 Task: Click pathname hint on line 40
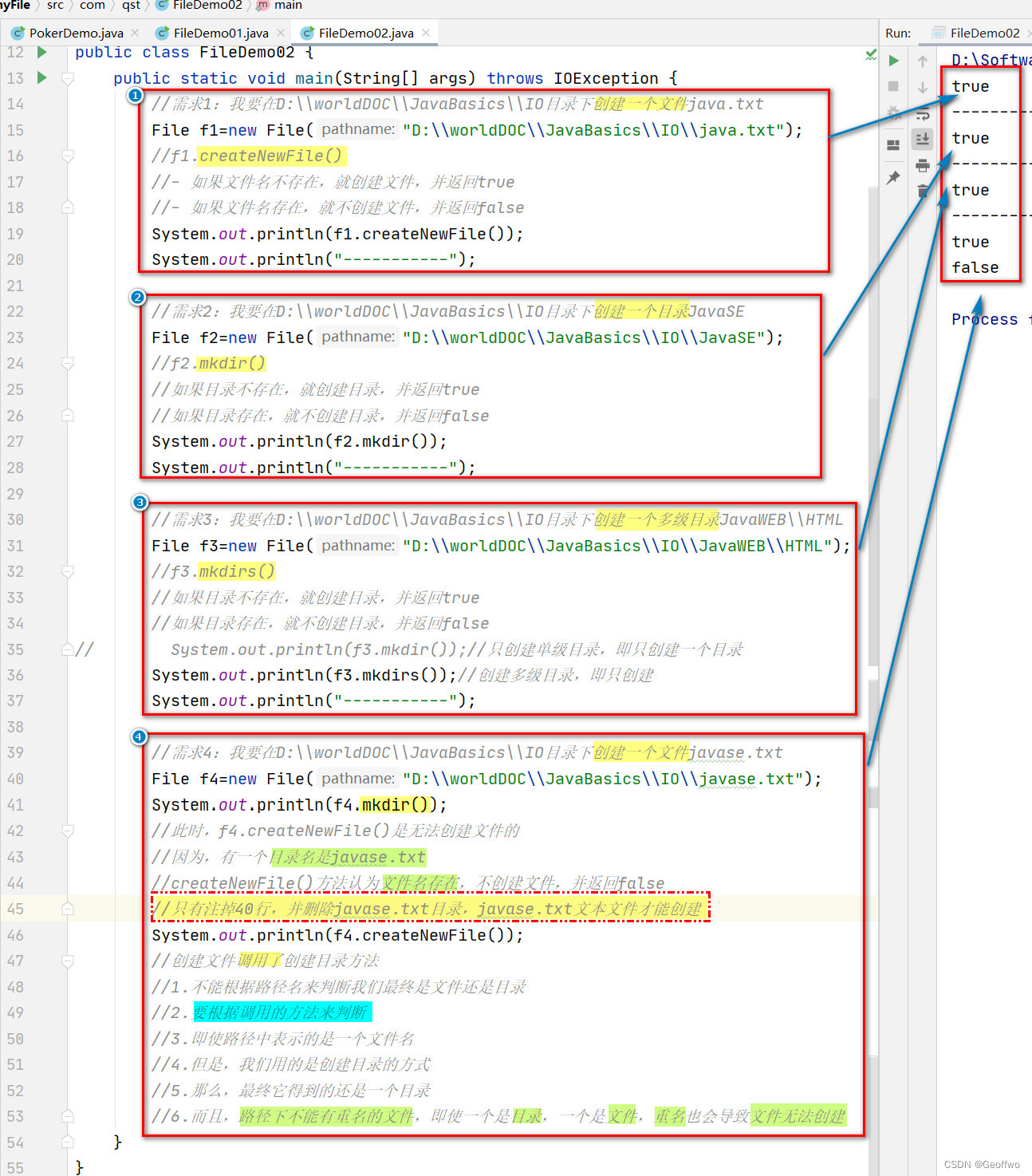(358, 778)
